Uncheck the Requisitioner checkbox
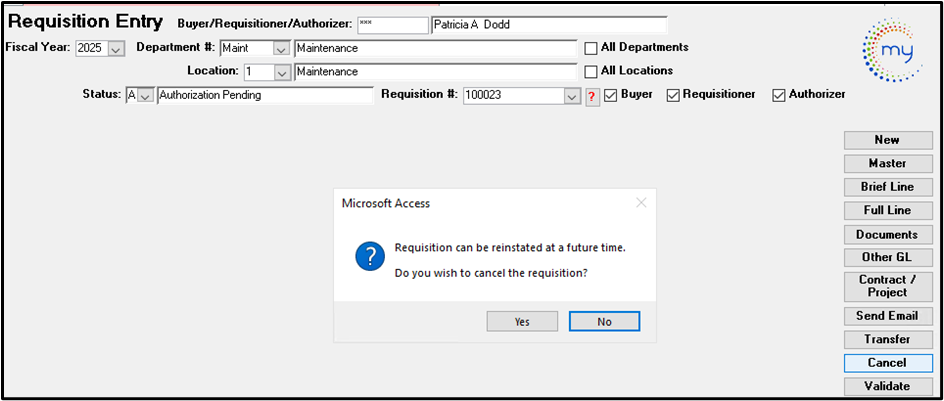This screenshot has width=944, height=401. pos(674,95)
